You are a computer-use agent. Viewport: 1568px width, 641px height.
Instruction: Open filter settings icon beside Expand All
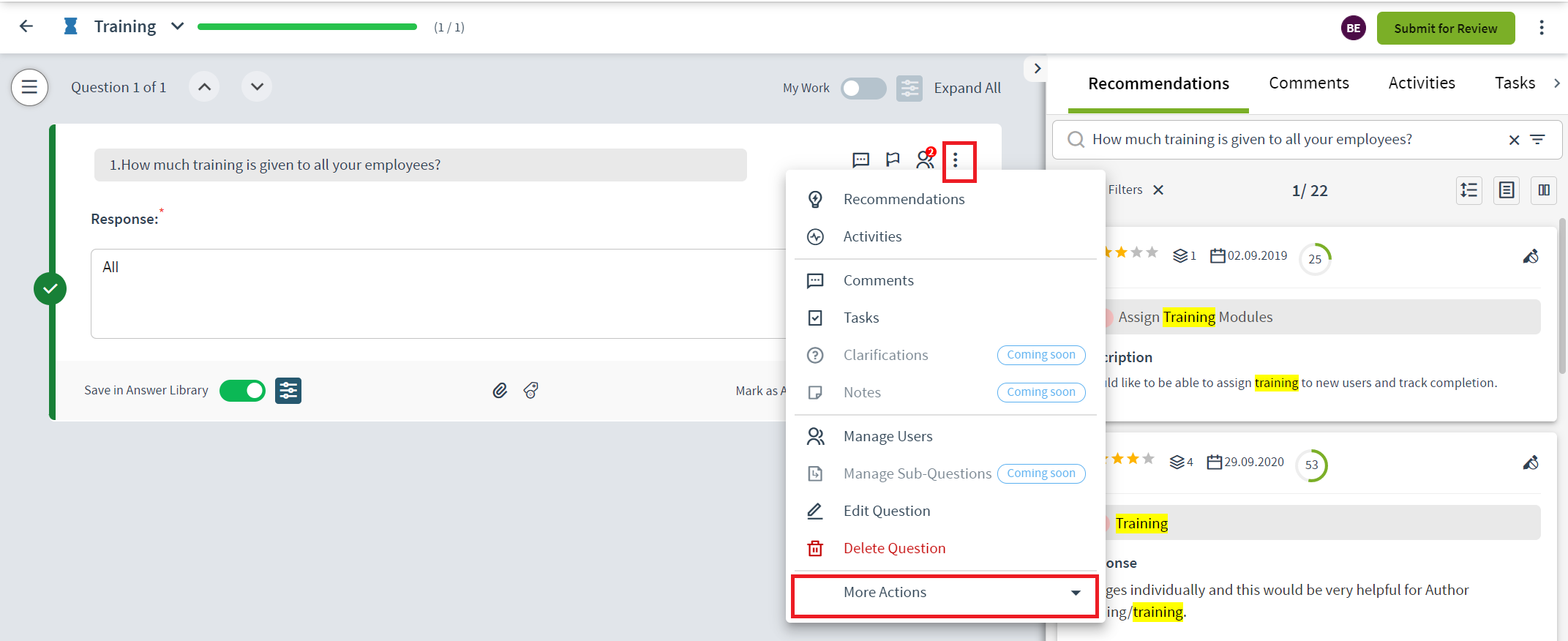point(909,88)
